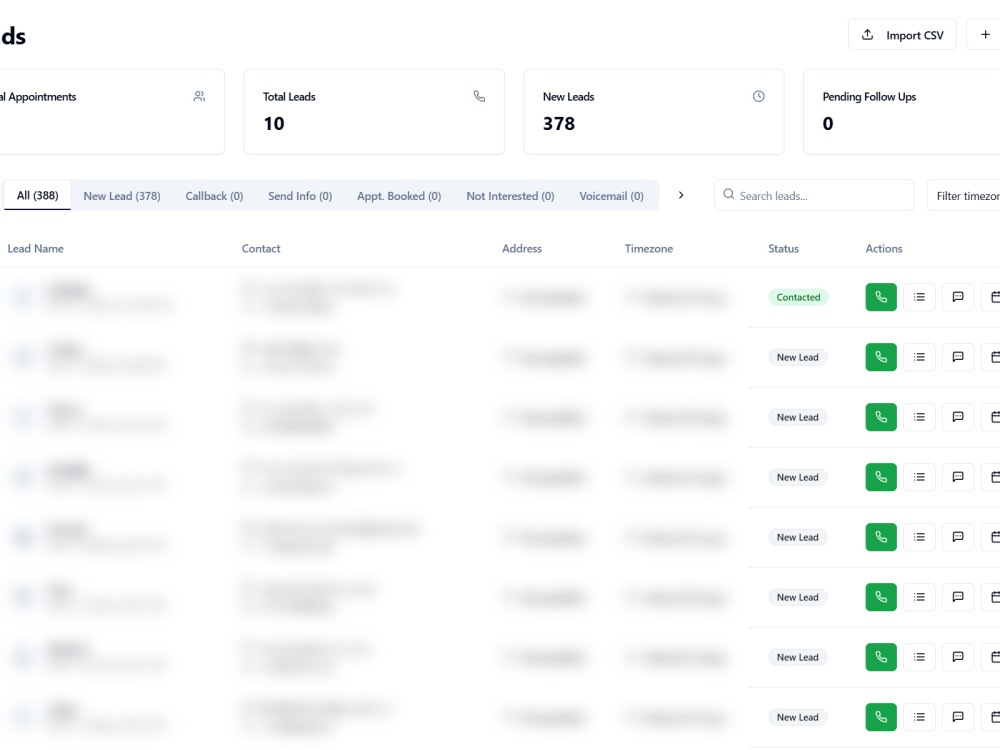Click message icon in seventh table row
Image resolution: width=1000 pixels, height=750 pixels.
point(958,657)
